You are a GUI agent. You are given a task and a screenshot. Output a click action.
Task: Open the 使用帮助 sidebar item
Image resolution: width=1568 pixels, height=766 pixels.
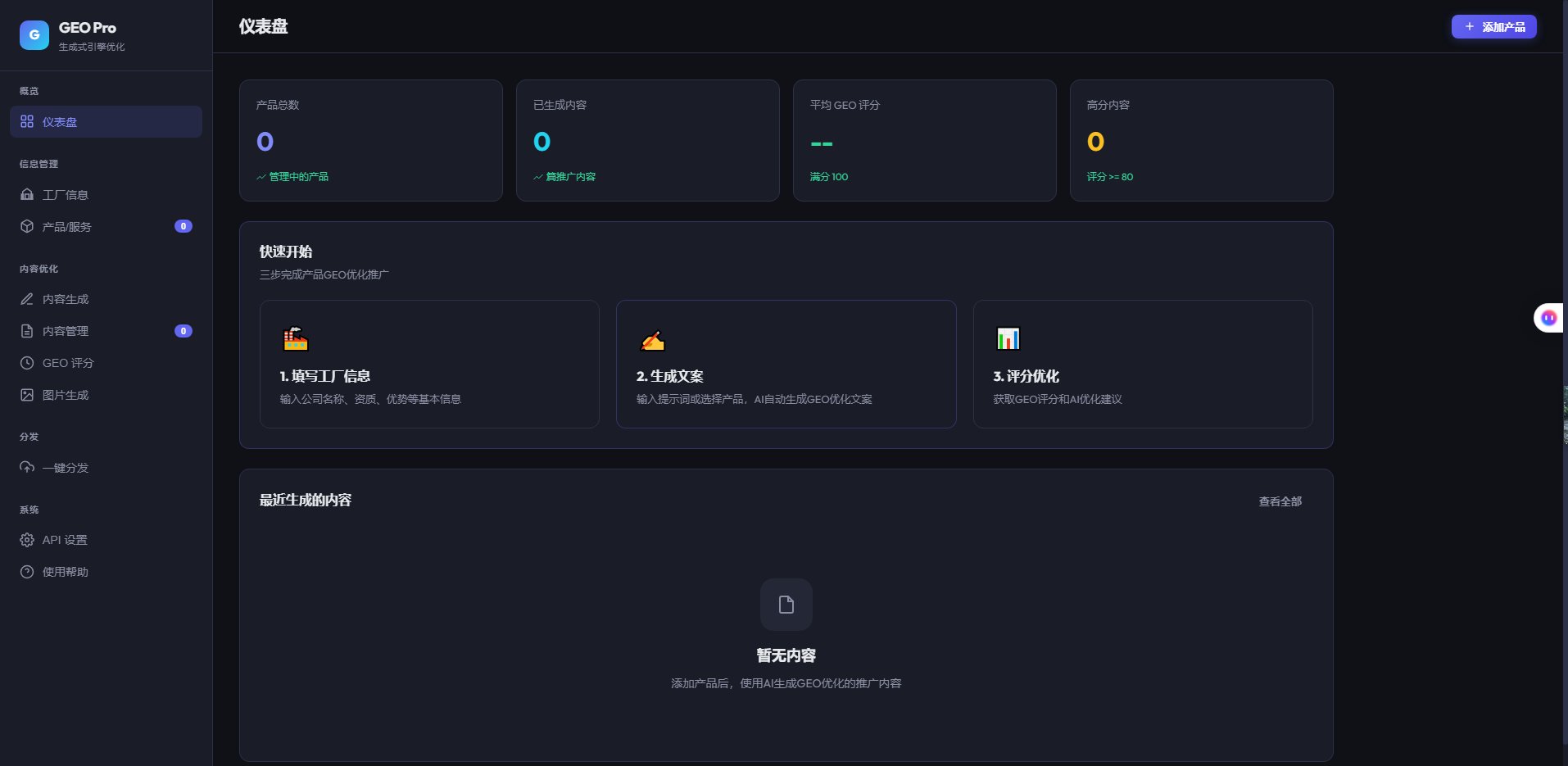tap(106, 572)
